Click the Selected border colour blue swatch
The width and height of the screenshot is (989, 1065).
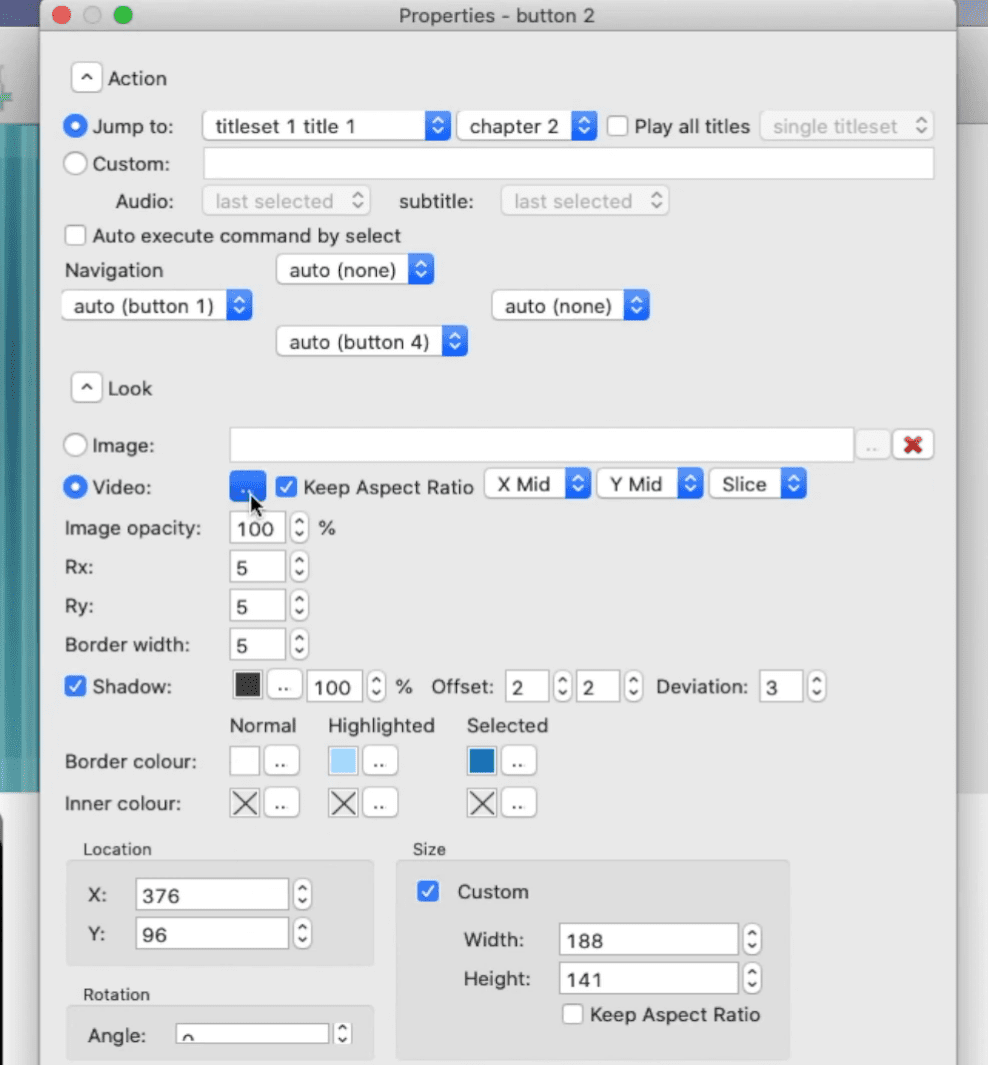(482, 761)
